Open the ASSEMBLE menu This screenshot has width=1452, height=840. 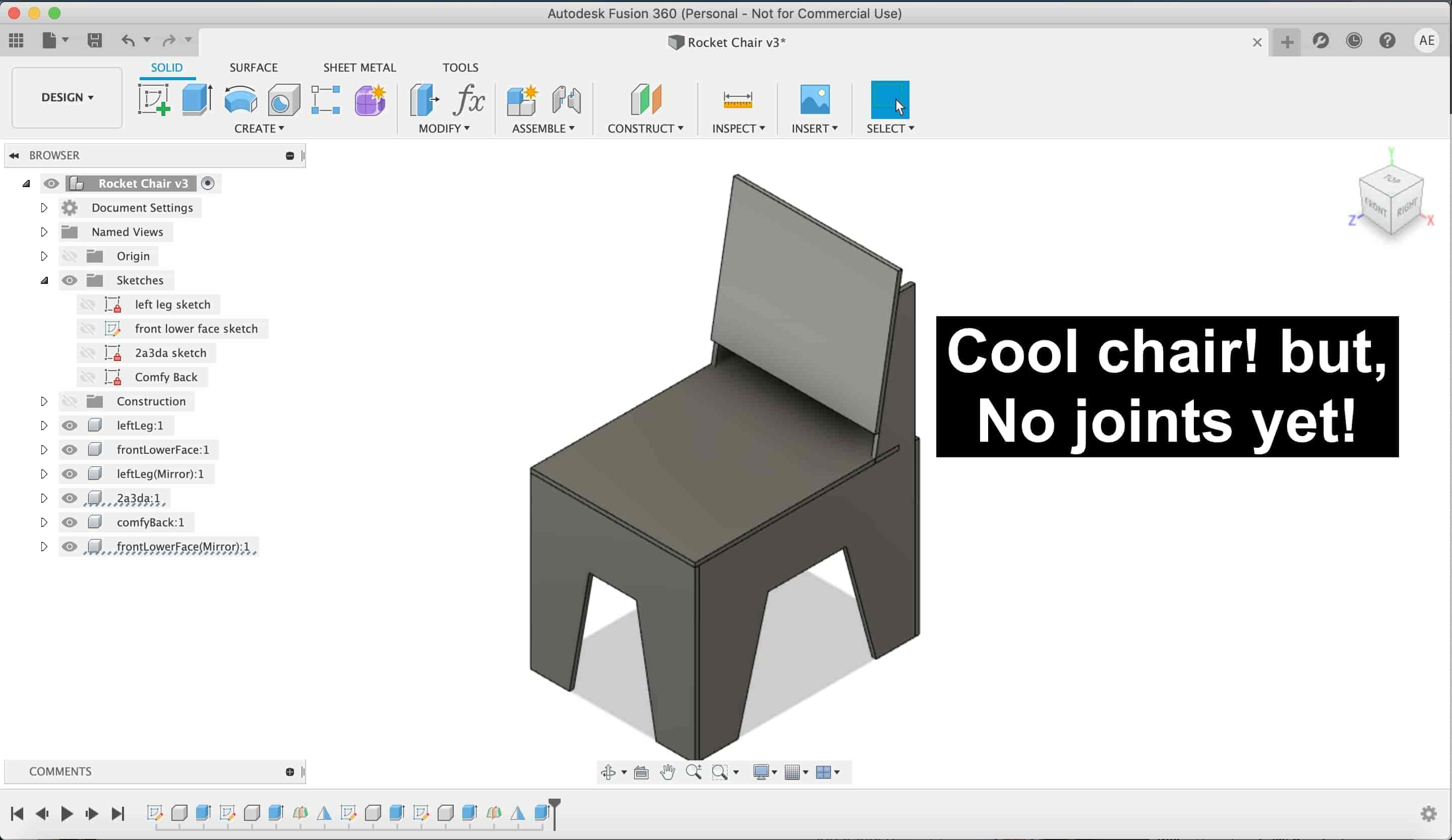coord(543,129)
